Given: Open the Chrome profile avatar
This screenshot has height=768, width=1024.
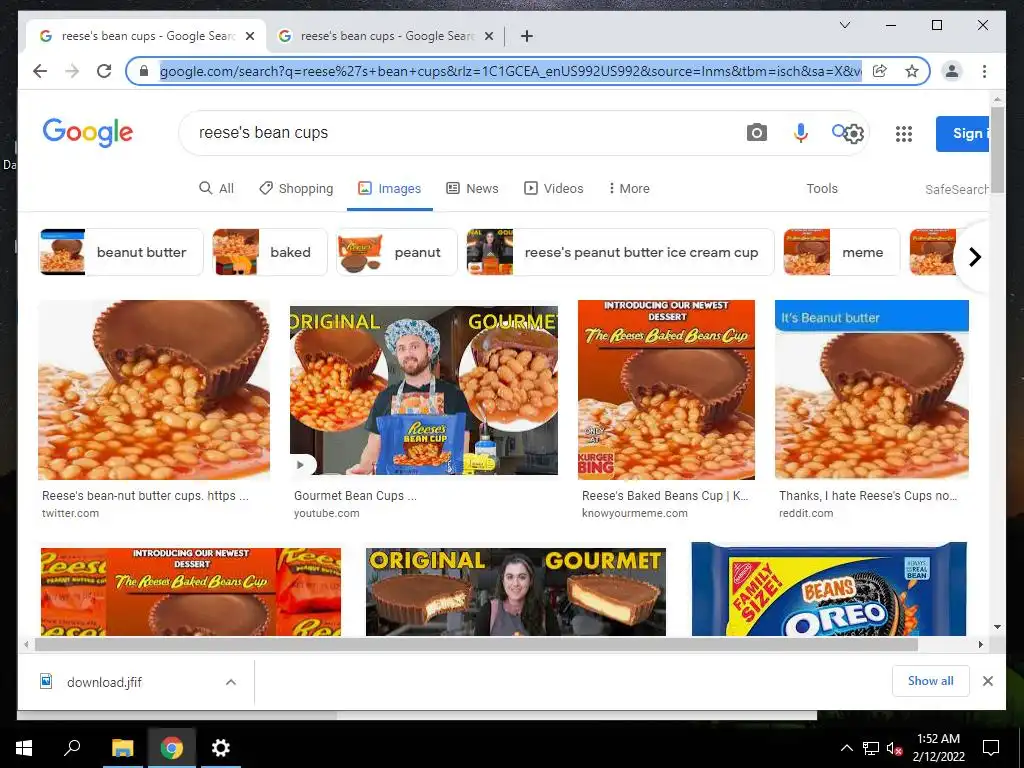Looking at the screenshot, I should [952, 71].
